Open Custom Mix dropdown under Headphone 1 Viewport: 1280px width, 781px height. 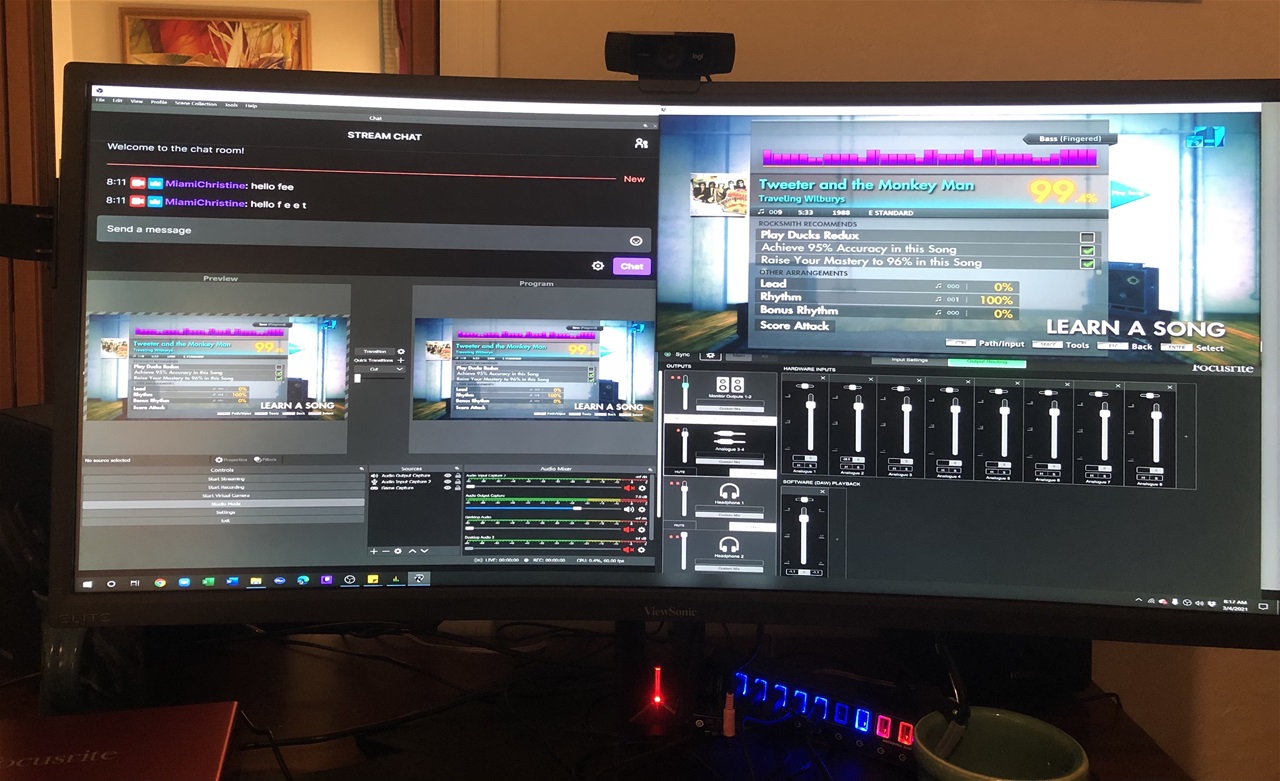click(x=730, y=514)
